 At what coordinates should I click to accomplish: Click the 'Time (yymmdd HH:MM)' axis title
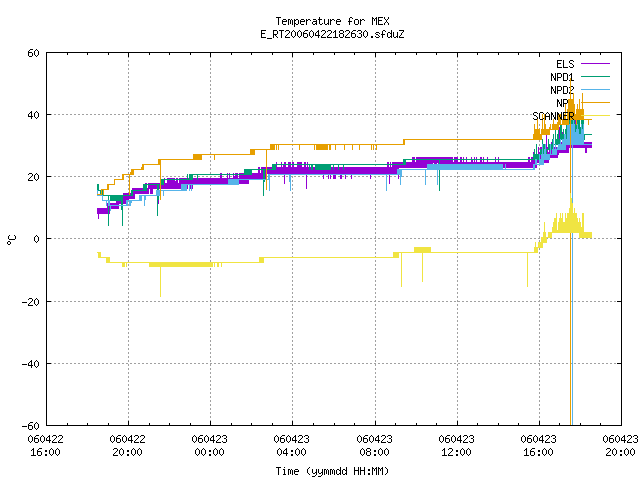pos(332,471)
